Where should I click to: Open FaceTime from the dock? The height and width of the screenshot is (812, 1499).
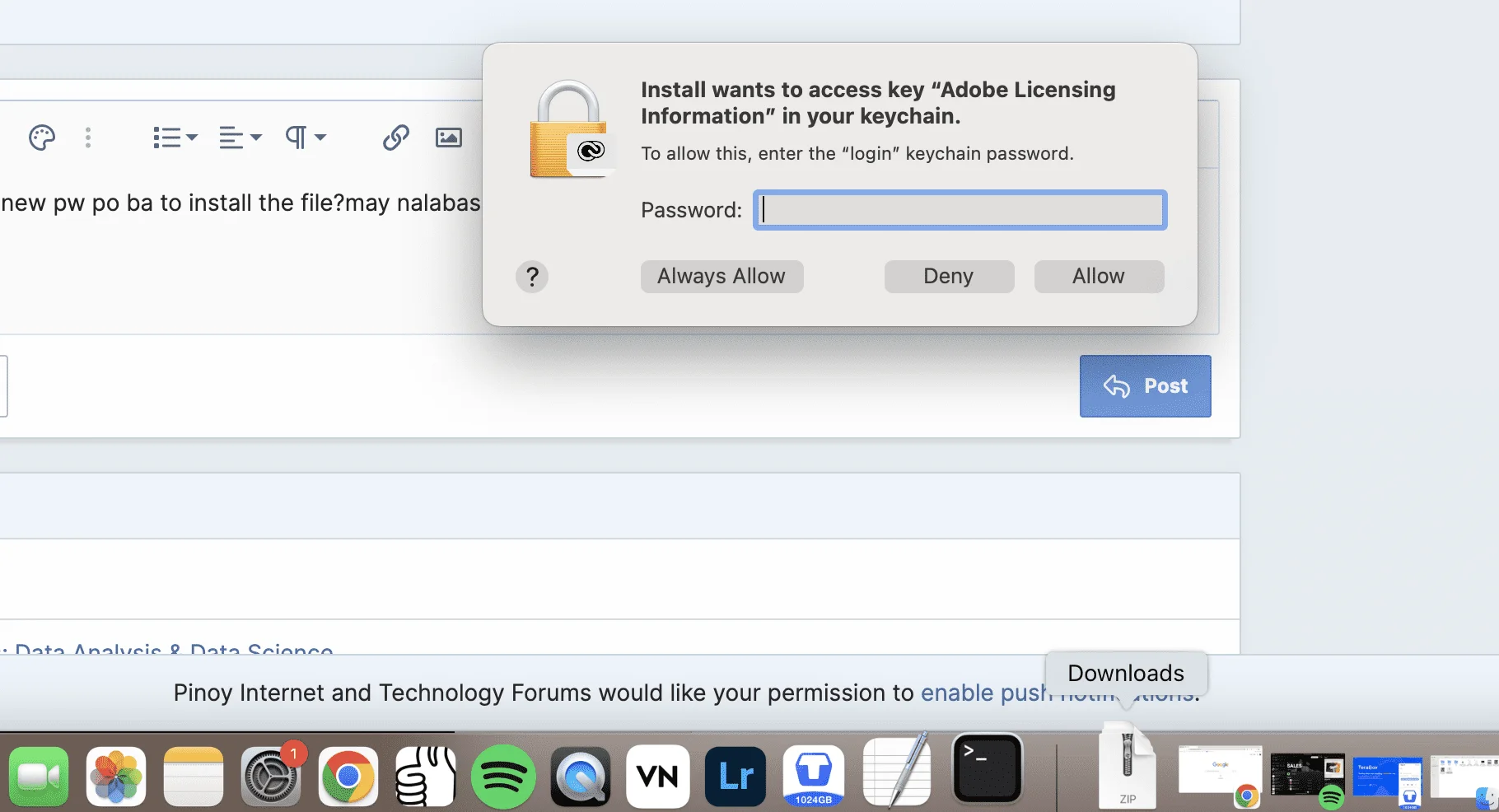tap(39, 777)
